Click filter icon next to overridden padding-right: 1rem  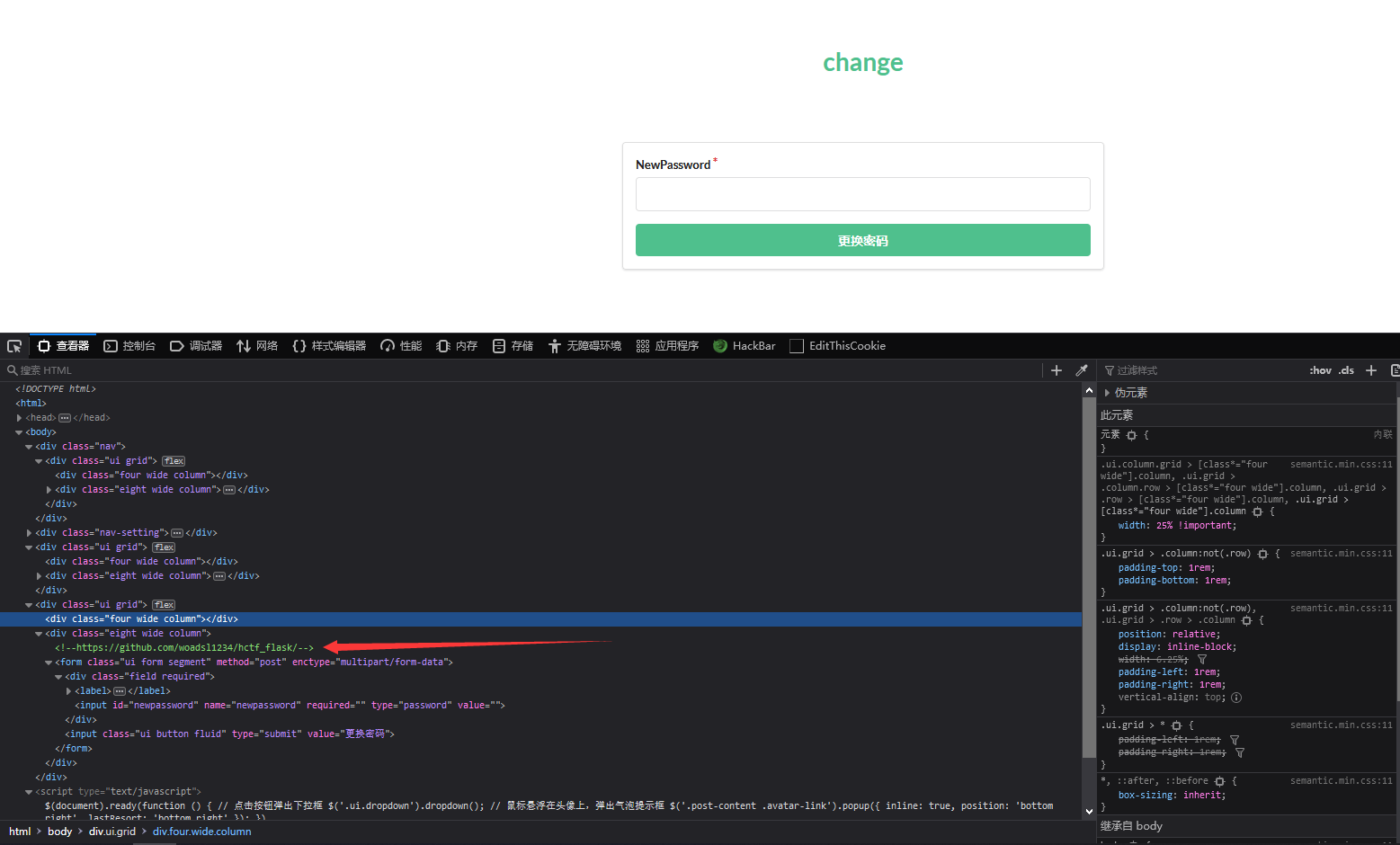(1240, 752)
